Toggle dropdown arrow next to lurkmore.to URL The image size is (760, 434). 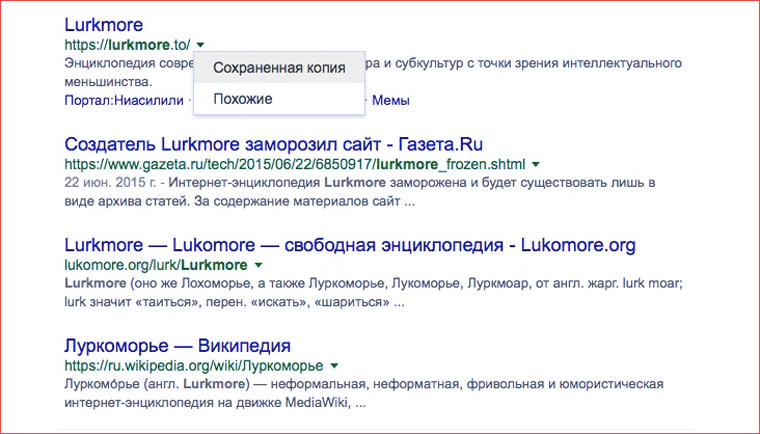tap(201, 45)
